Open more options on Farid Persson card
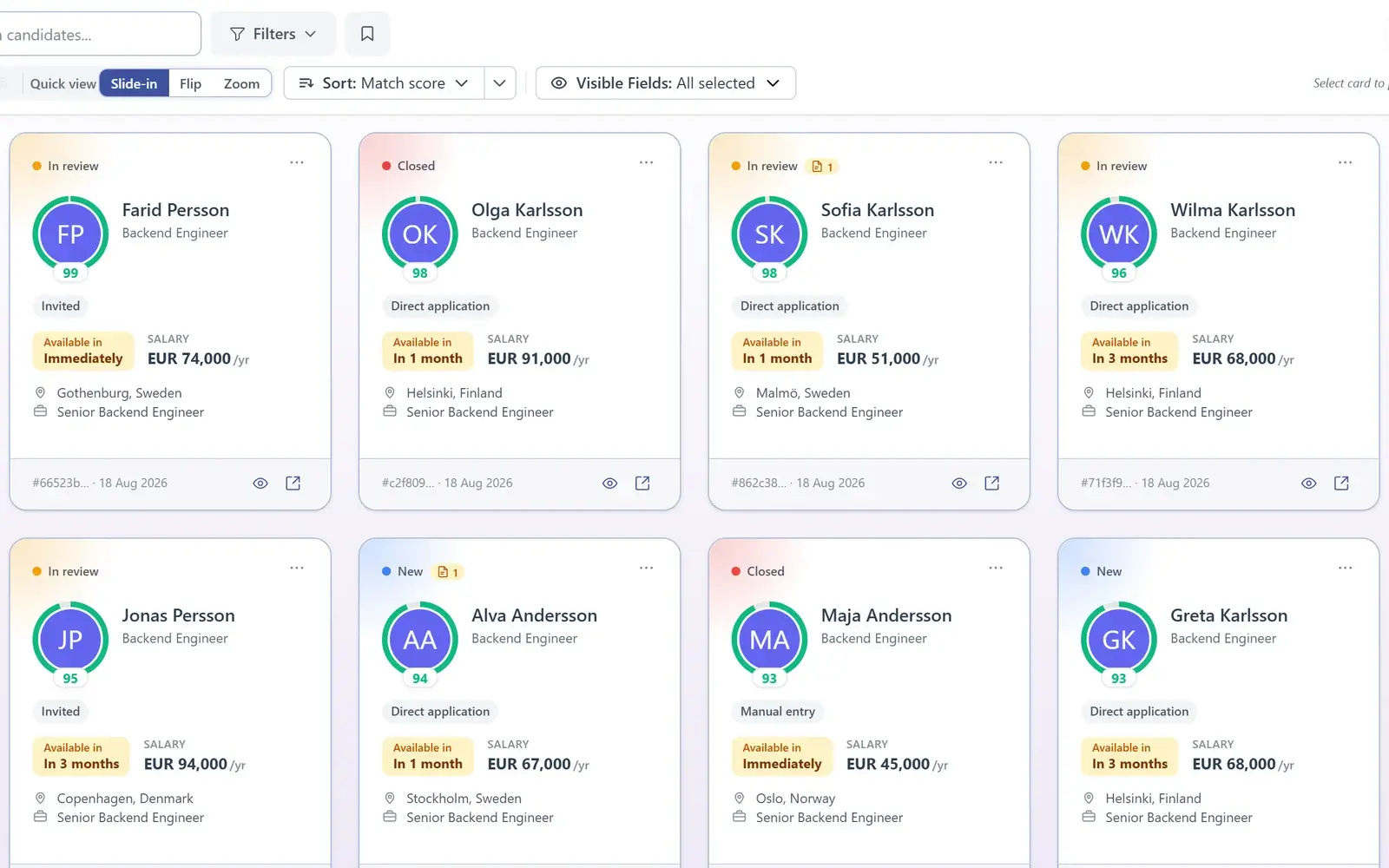This screenshot has width=1389, height=868. pyautogui.click(x=297, y=162)
